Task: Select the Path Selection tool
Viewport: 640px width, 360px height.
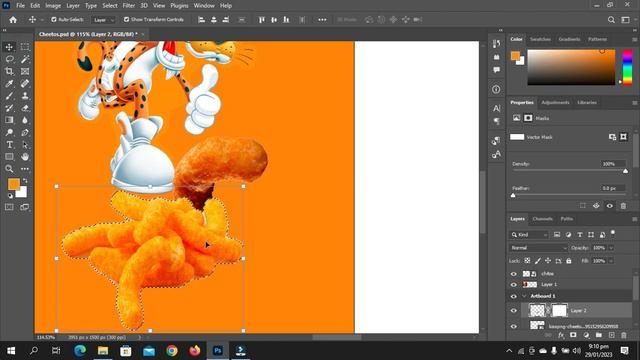Action: click(25, 144)
